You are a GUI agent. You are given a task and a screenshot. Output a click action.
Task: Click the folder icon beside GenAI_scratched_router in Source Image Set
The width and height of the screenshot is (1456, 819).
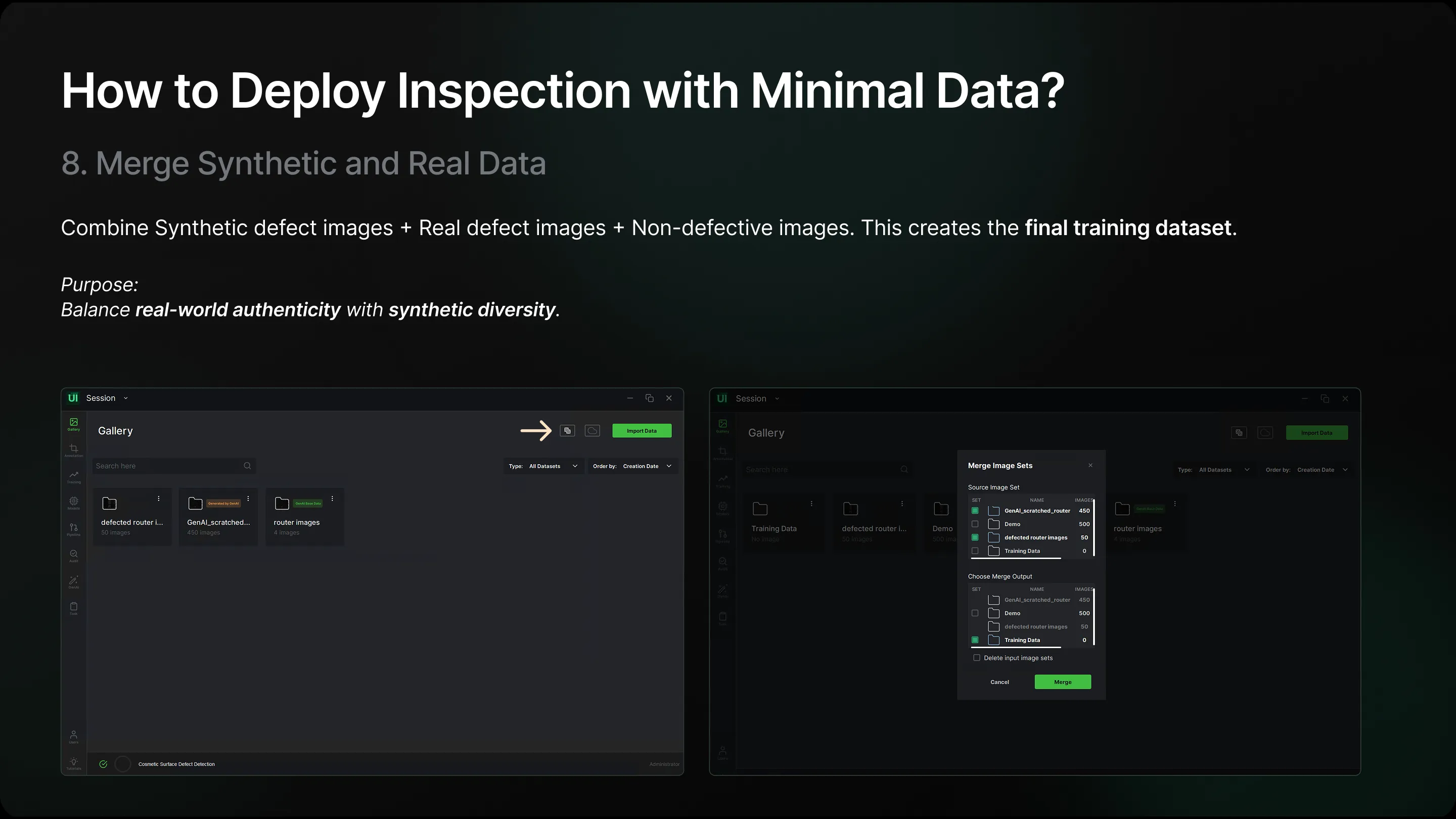[x=993, y=511]
